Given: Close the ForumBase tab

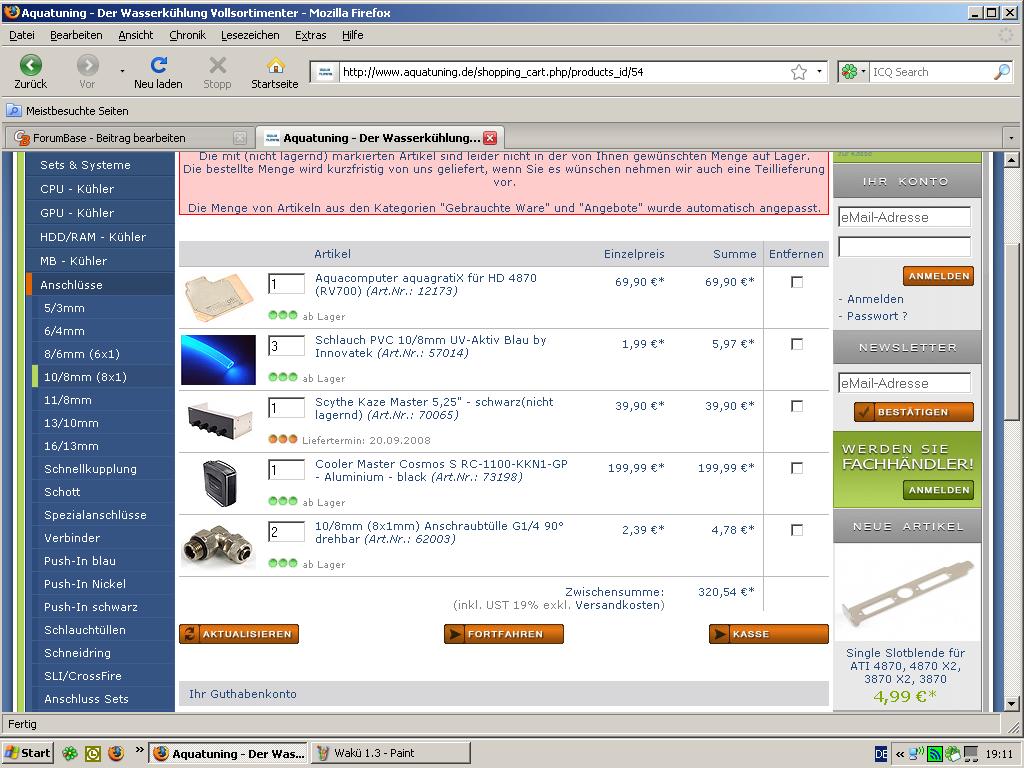Looking at the screenshot, I should [240, 138].
